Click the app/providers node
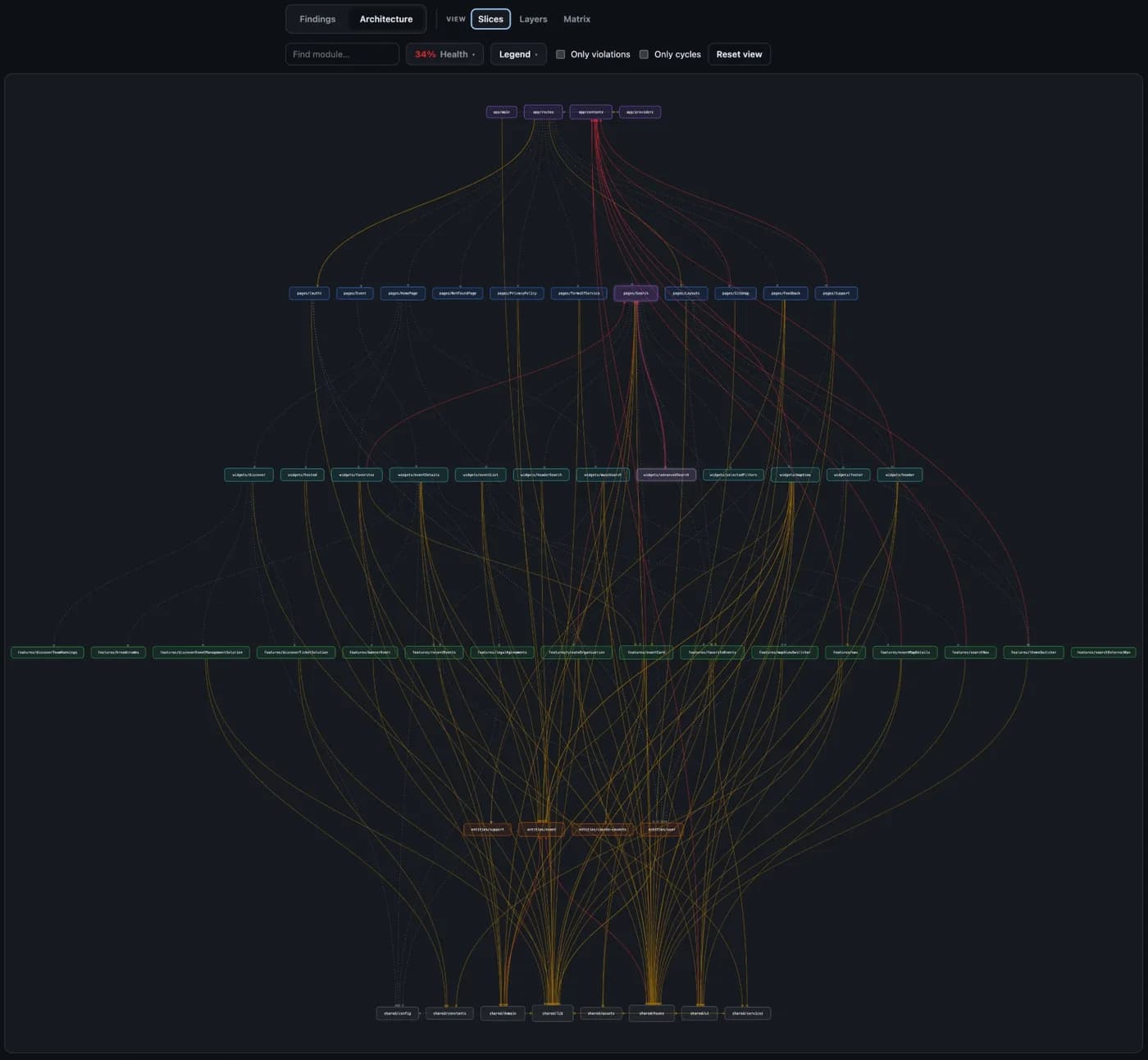 click(640, 111)
